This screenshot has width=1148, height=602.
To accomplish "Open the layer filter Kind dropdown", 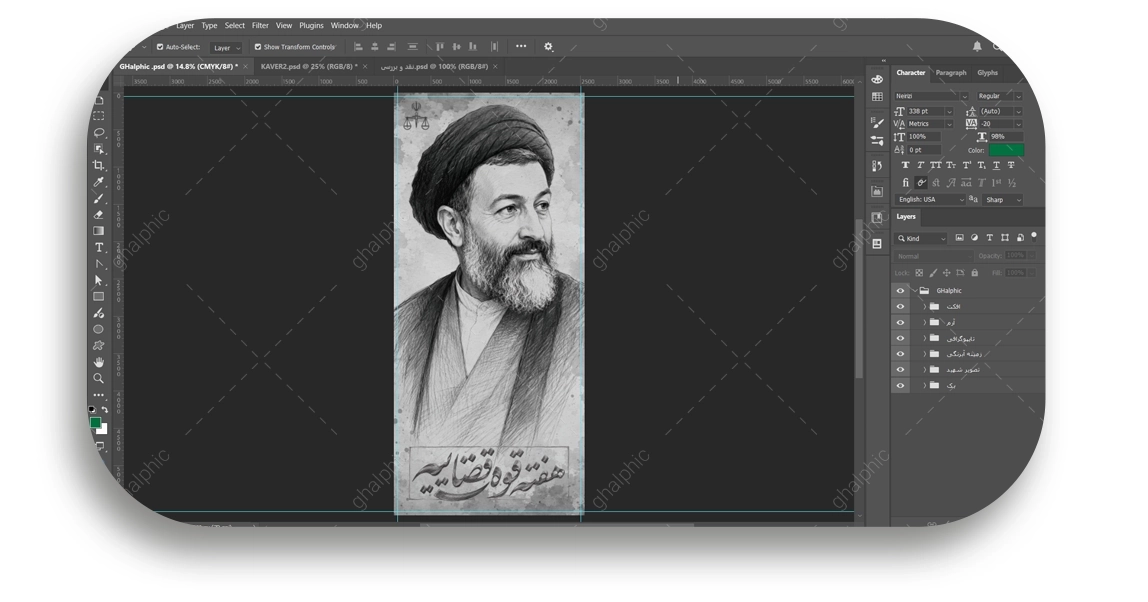I will coord(921,239).
